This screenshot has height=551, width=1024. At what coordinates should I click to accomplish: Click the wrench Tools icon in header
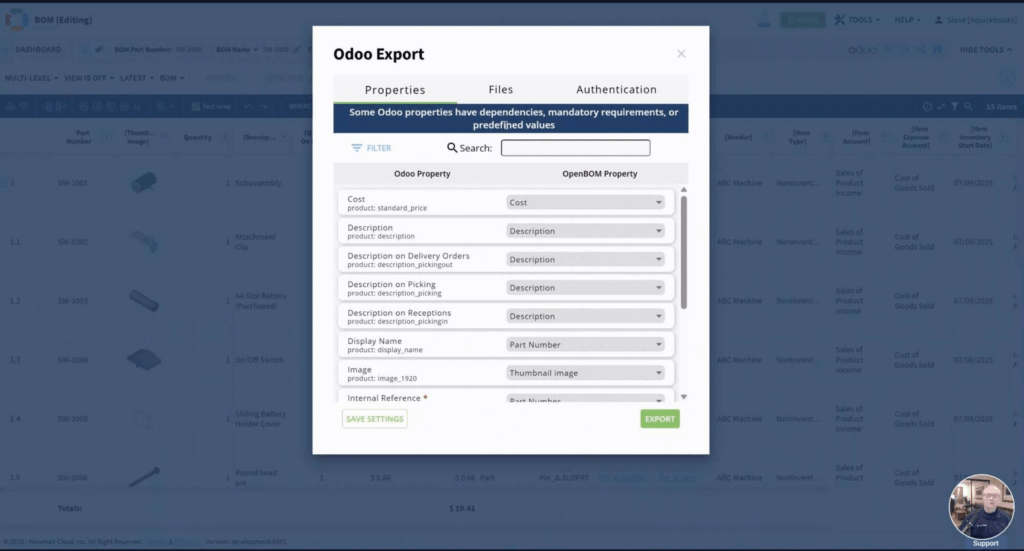click(840, 20)
